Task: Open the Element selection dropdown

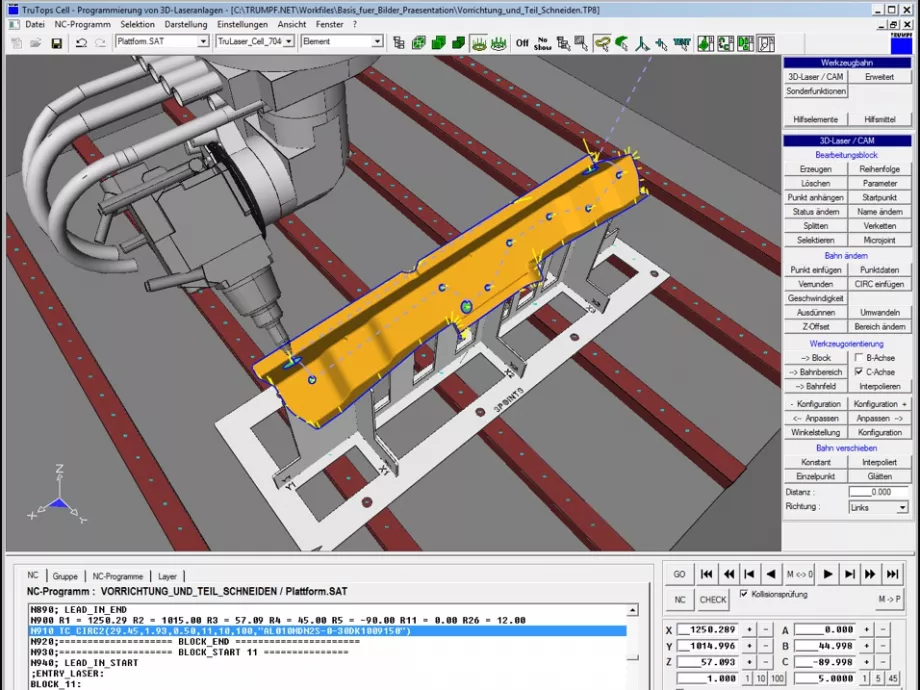Action: tap(377, 41)
